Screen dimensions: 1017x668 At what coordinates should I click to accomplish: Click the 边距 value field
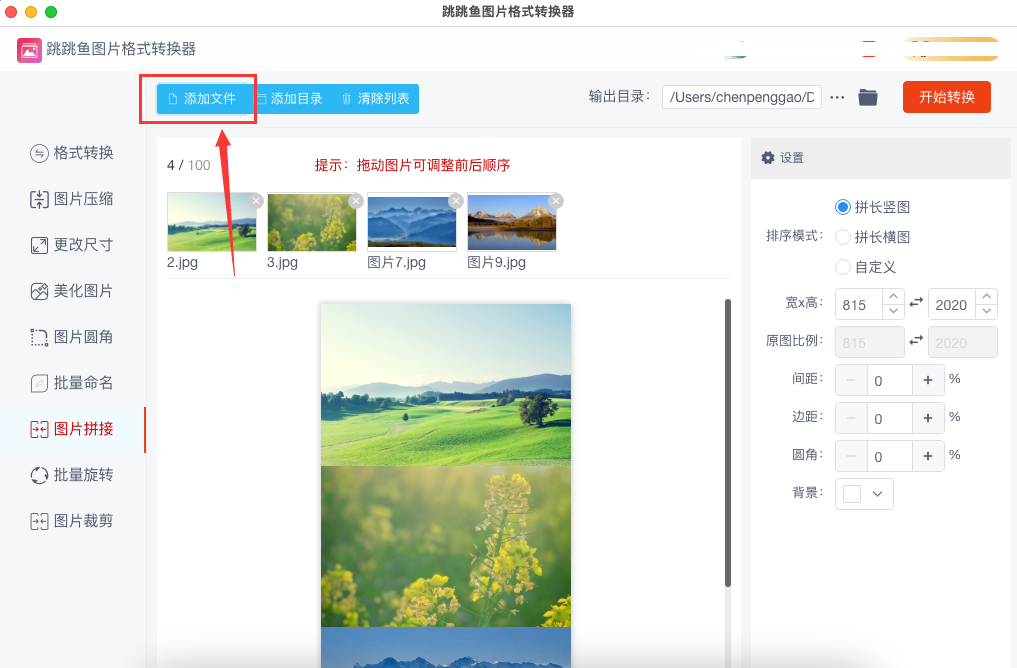pyautogui.click(x=890, y=418)
